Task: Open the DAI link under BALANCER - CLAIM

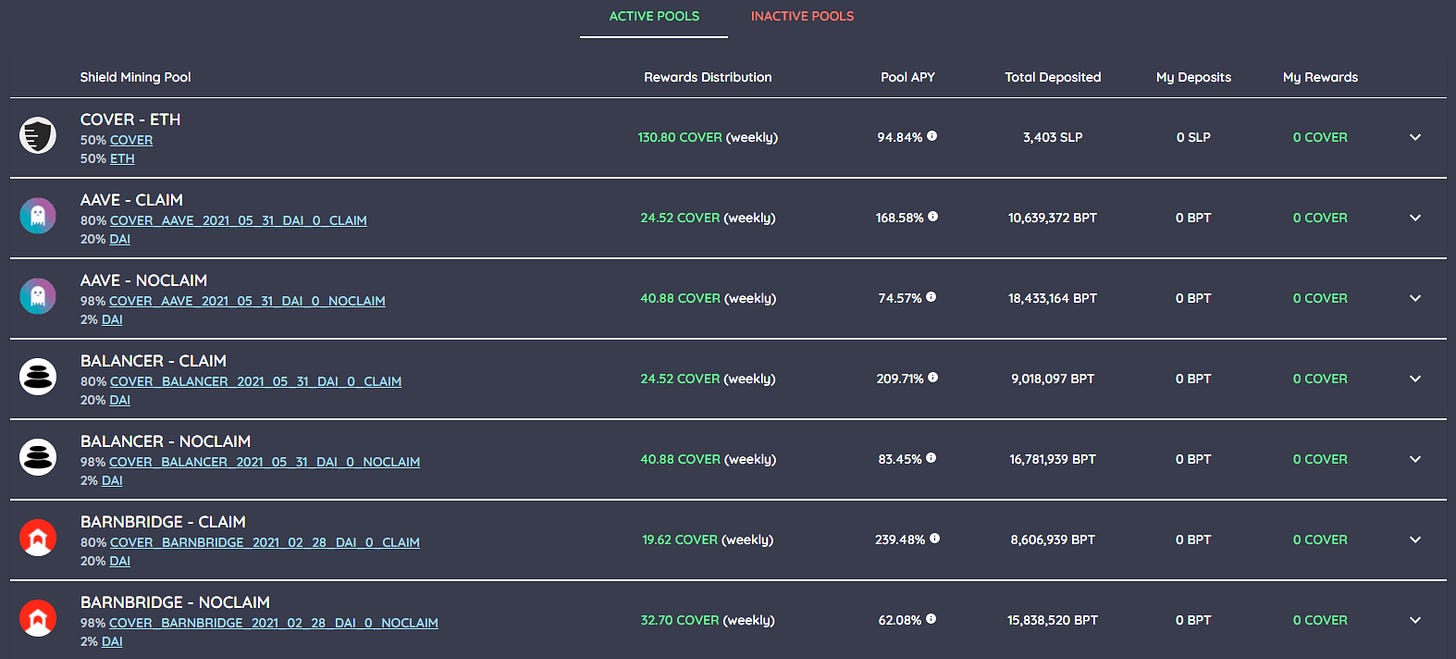Action: (120, 400)
